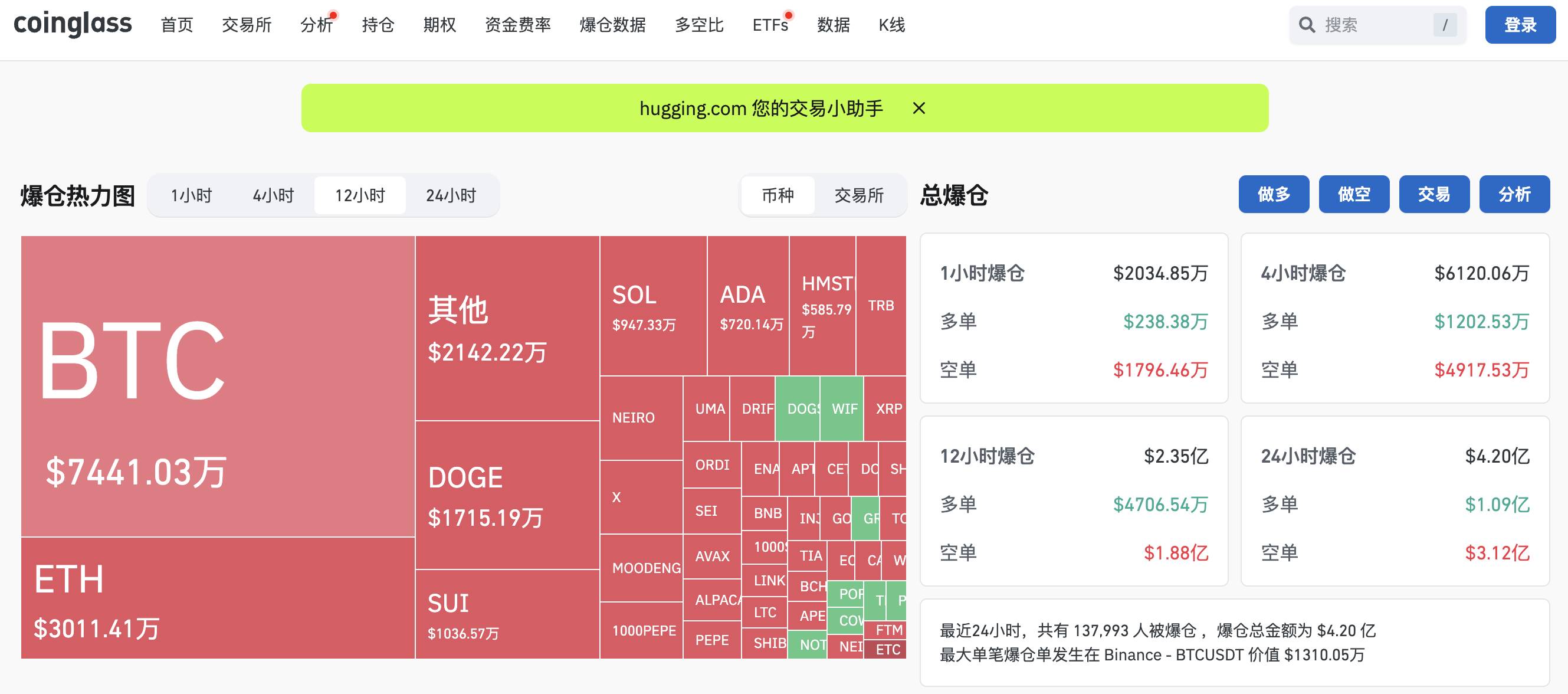Viewport: 1568px width, 694px height.
Task: Switch heatmap view to 币种
Action: 778,195
